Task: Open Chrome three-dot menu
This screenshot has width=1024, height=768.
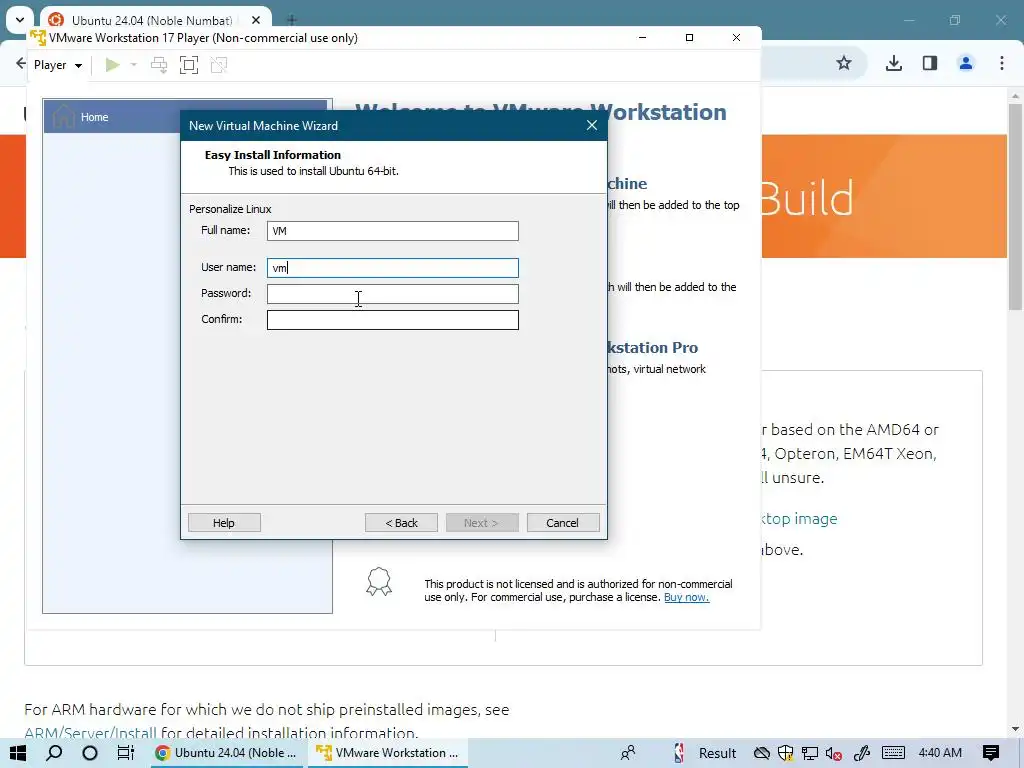Action: [x=1002, y=63]
